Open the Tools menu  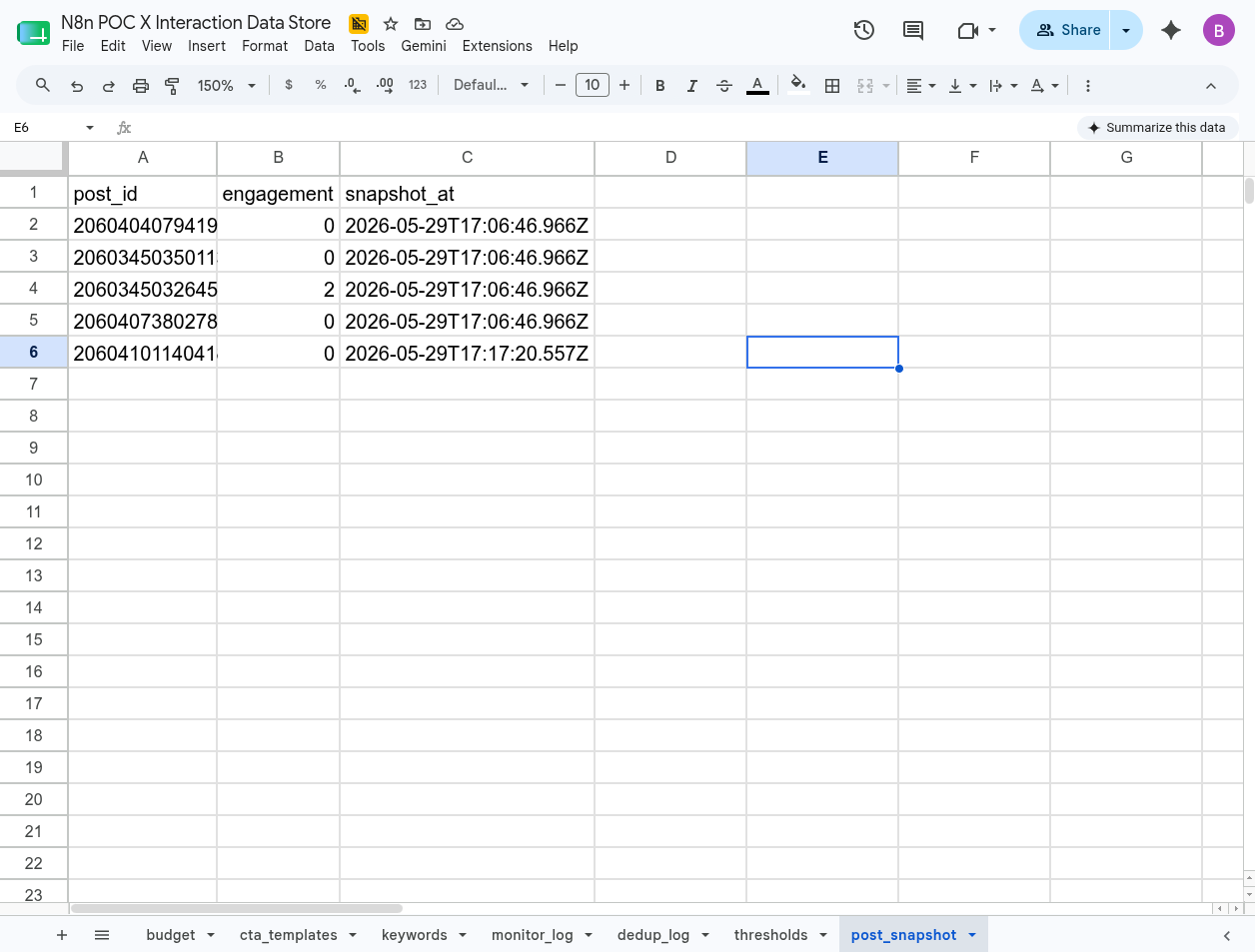pos(368,46)
